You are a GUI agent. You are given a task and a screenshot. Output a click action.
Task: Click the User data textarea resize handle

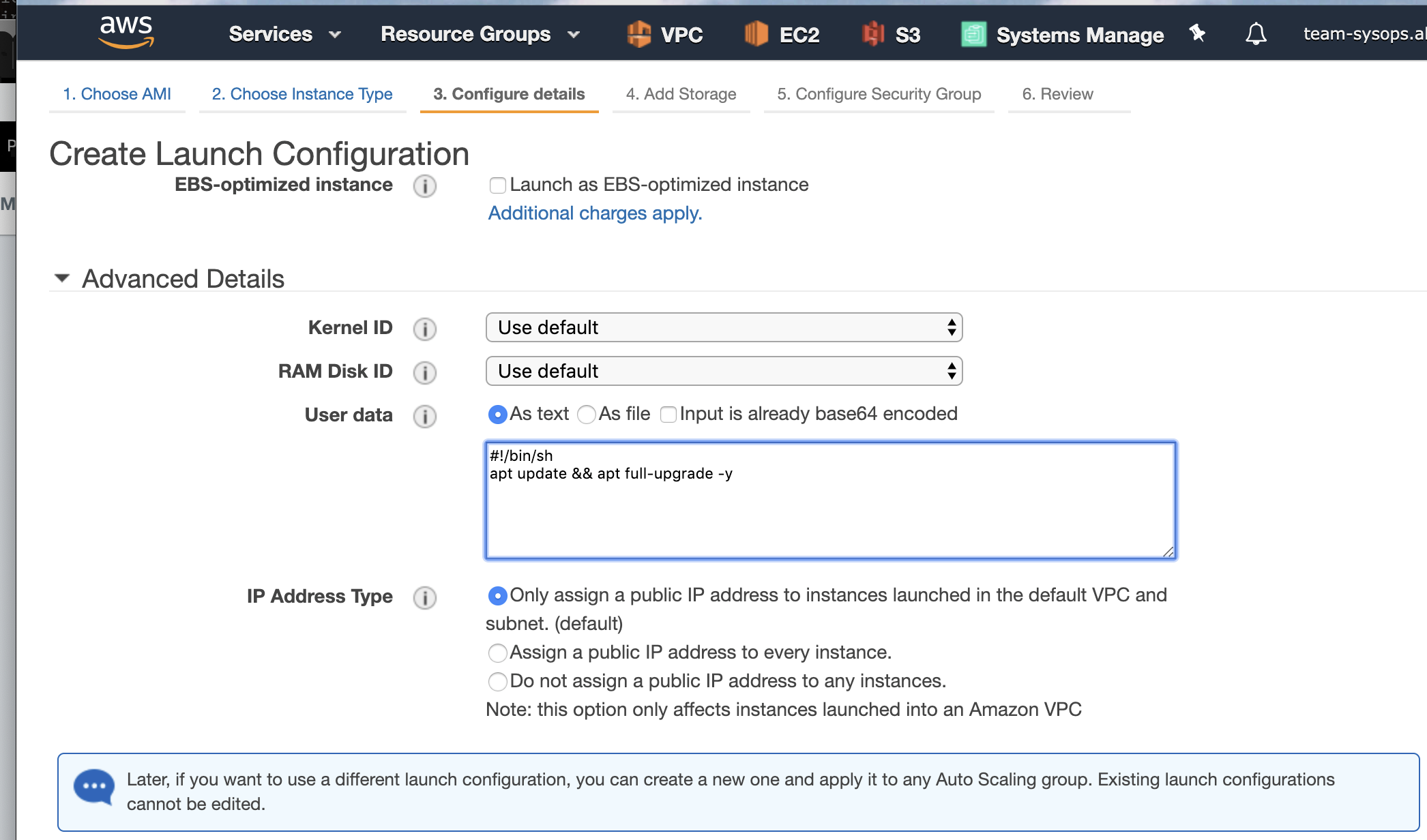coord(1168,552)
